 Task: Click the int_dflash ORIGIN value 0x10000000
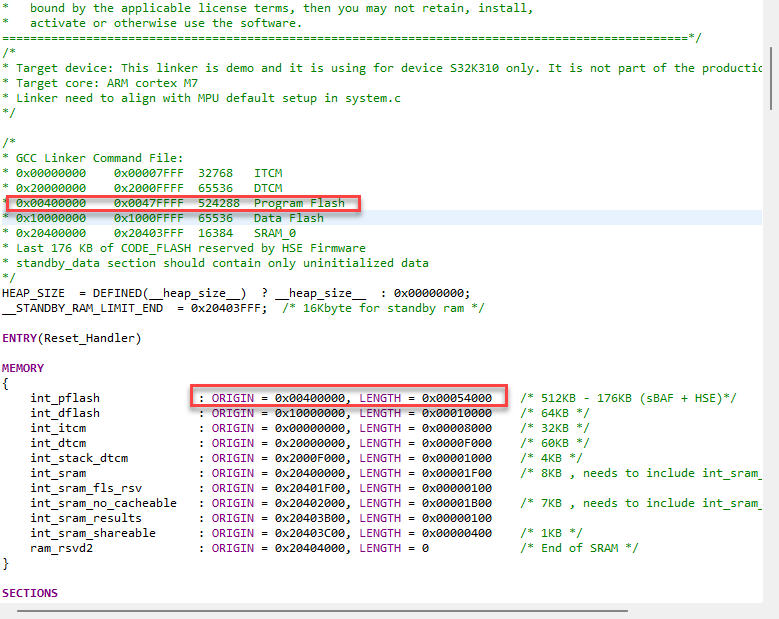click(310, 413)
